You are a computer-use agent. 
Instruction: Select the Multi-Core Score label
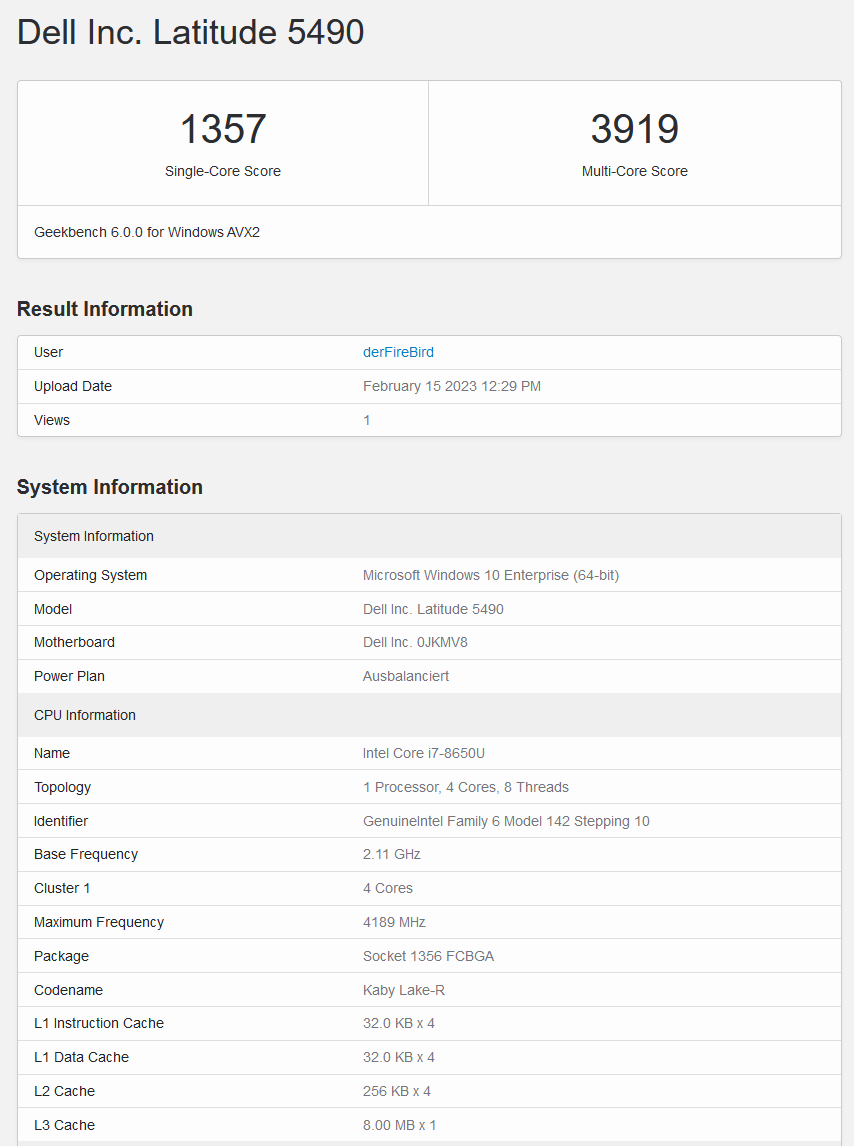[634, 171]
